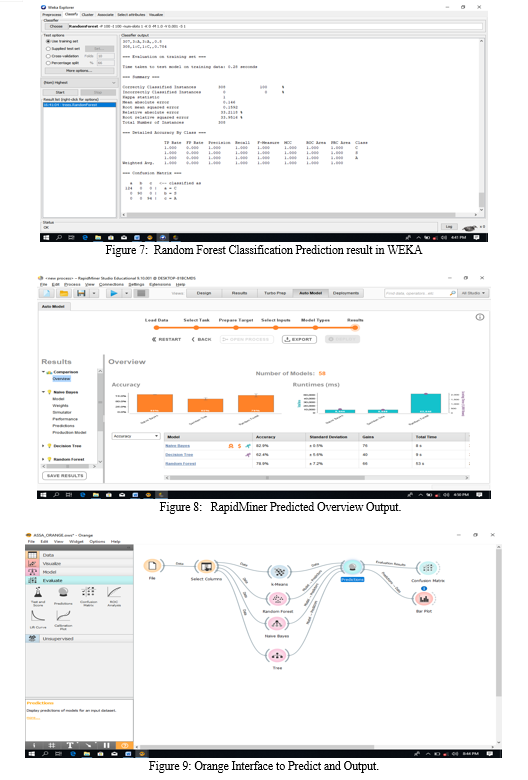Select the Tree node on the Orange canvas
This screenshot has width=528, height=780.
277,655
